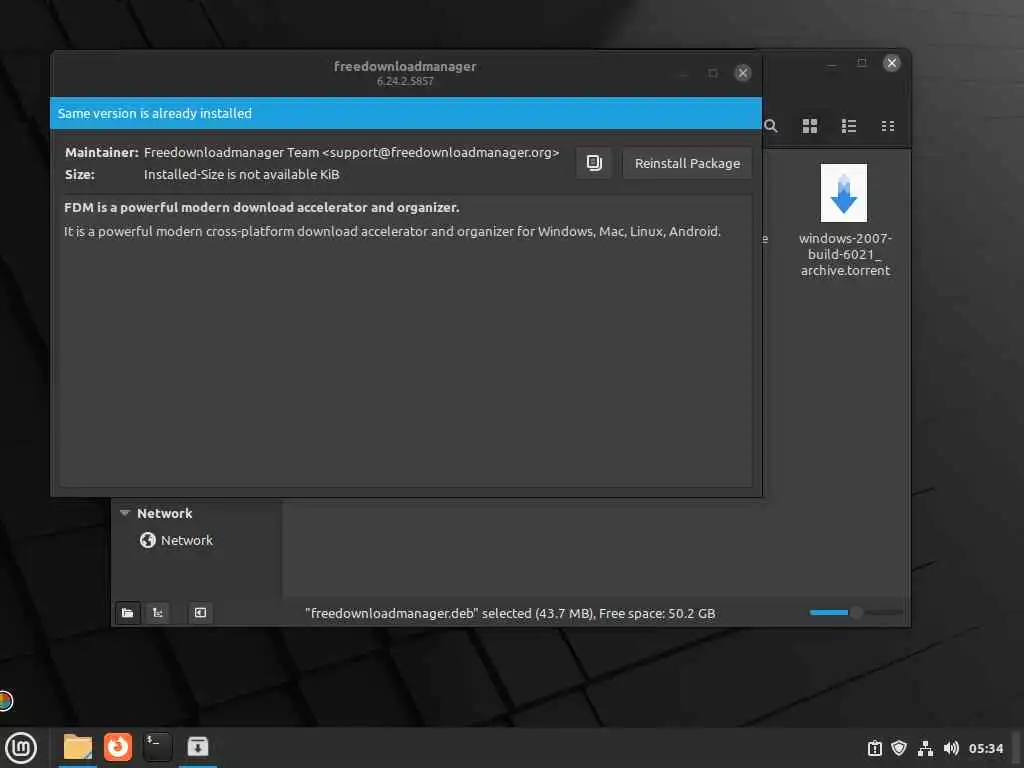Click the 'Same version is already installed' banner
This screenshot has width=1024, height=768.
click(406, 114)
